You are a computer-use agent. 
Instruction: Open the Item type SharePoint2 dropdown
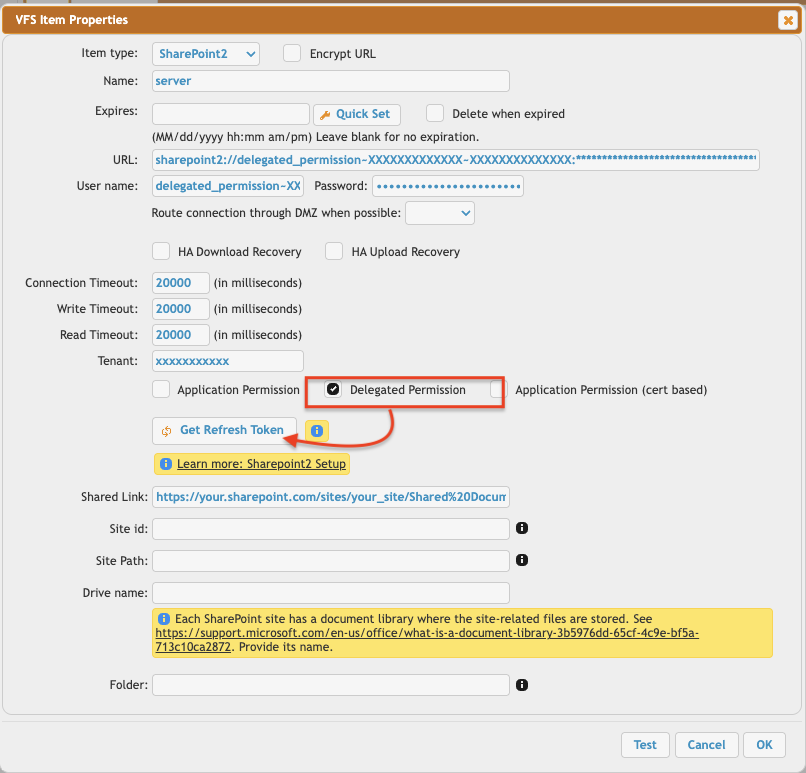point(206,54)
